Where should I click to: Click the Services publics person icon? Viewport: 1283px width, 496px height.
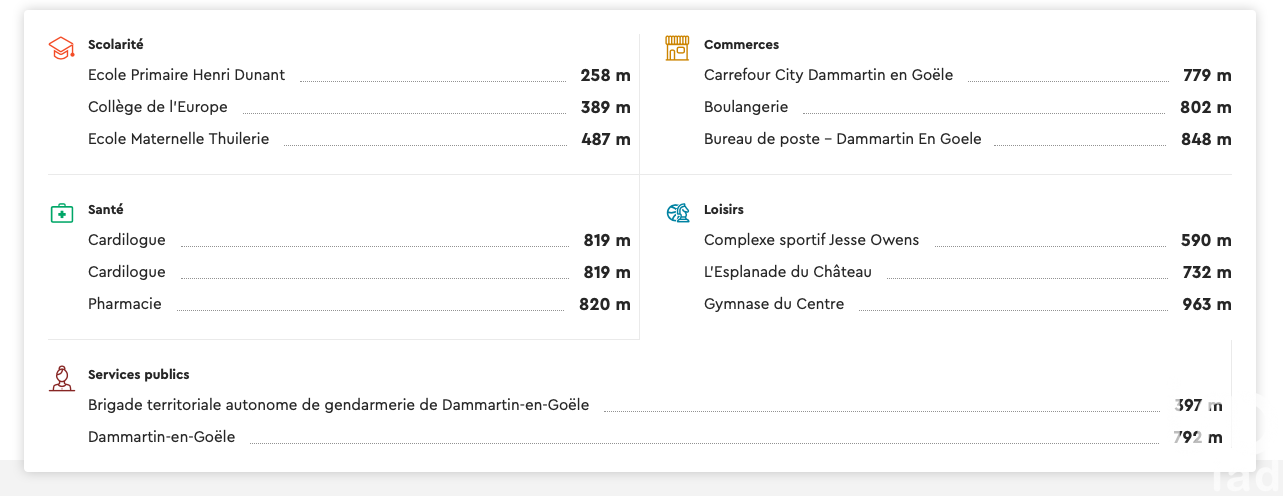pyautogui.click(x=62, y=377)
